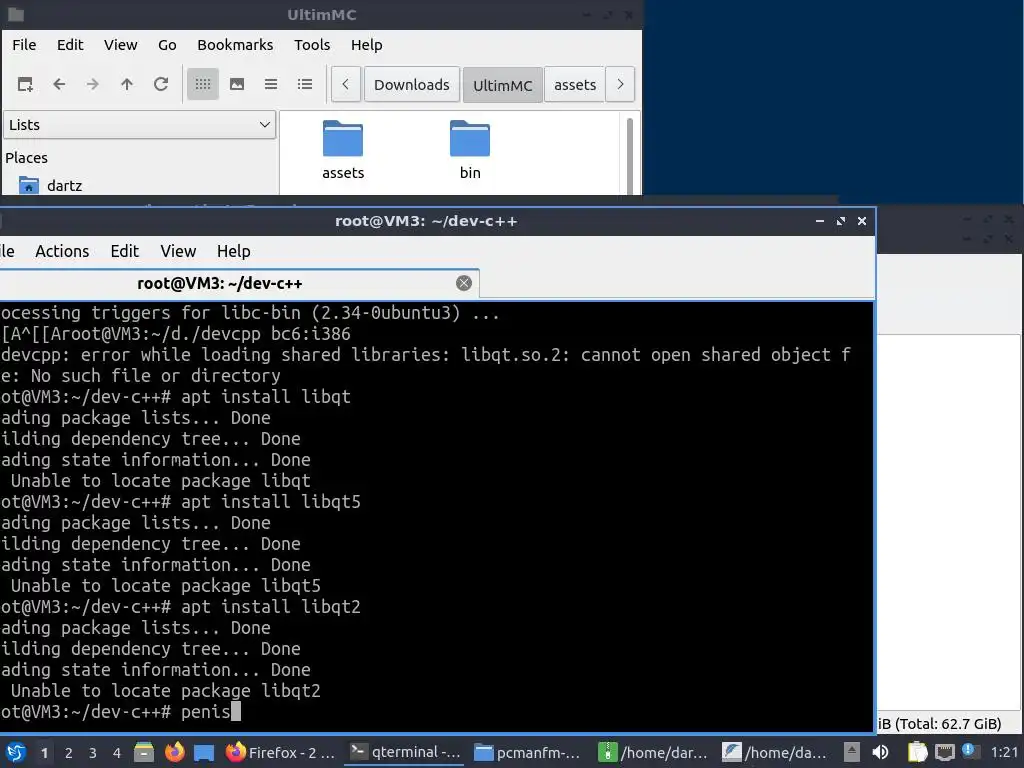Viewport: 1024px width, 768px height.
Task: Open View menu in file manager
Action: [x=121, y=45]
